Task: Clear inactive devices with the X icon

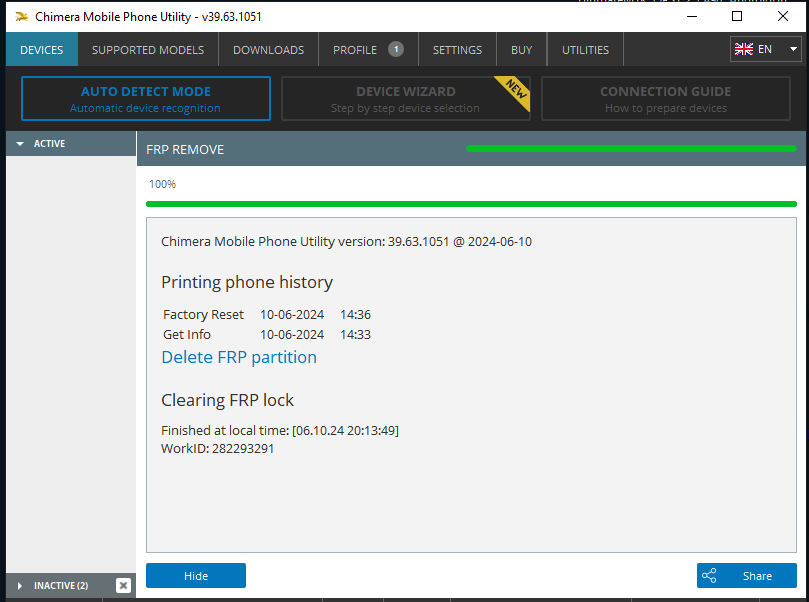Action: pyautogui.click(x=123, y=585)
